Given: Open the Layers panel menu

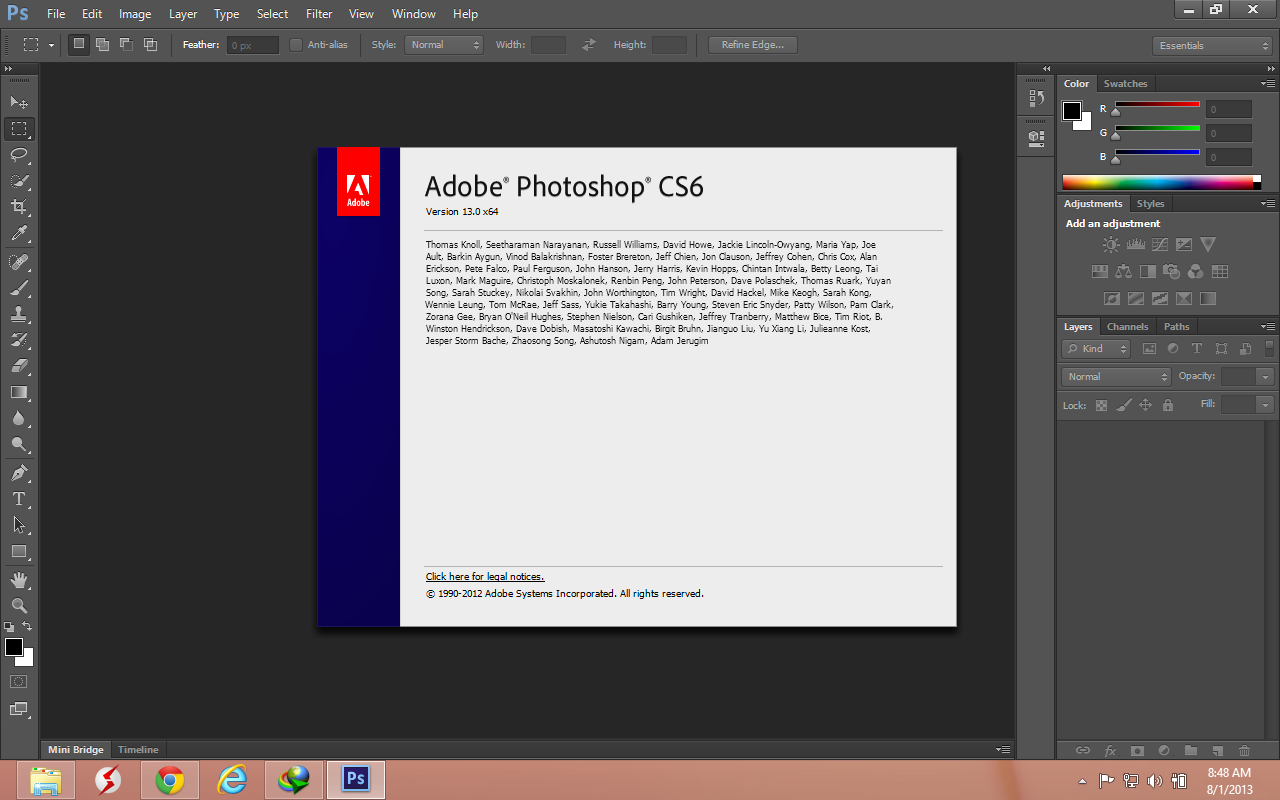Looking at the screenshot, I should coord(1268,327).
